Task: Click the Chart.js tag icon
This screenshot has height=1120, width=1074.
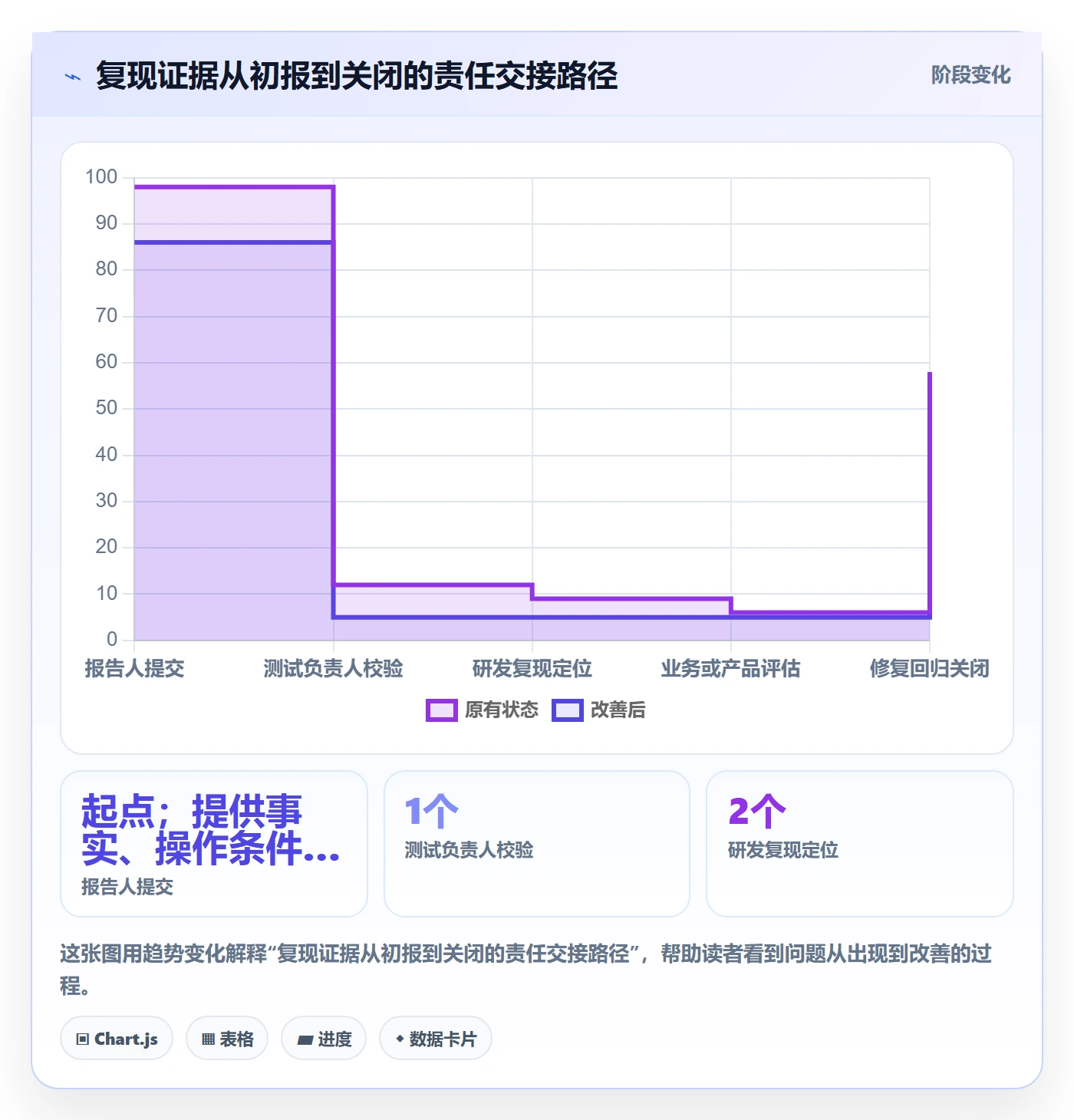Action: [x=83, y=1039]
